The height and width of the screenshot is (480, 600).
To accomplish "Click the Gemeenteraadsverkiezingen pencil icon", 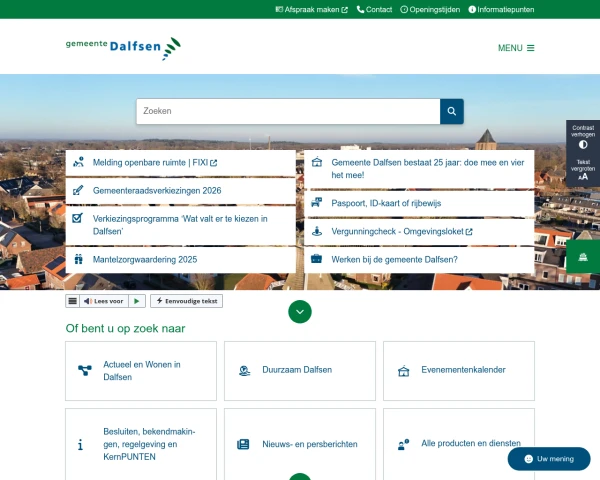I will tap(78, 190).
